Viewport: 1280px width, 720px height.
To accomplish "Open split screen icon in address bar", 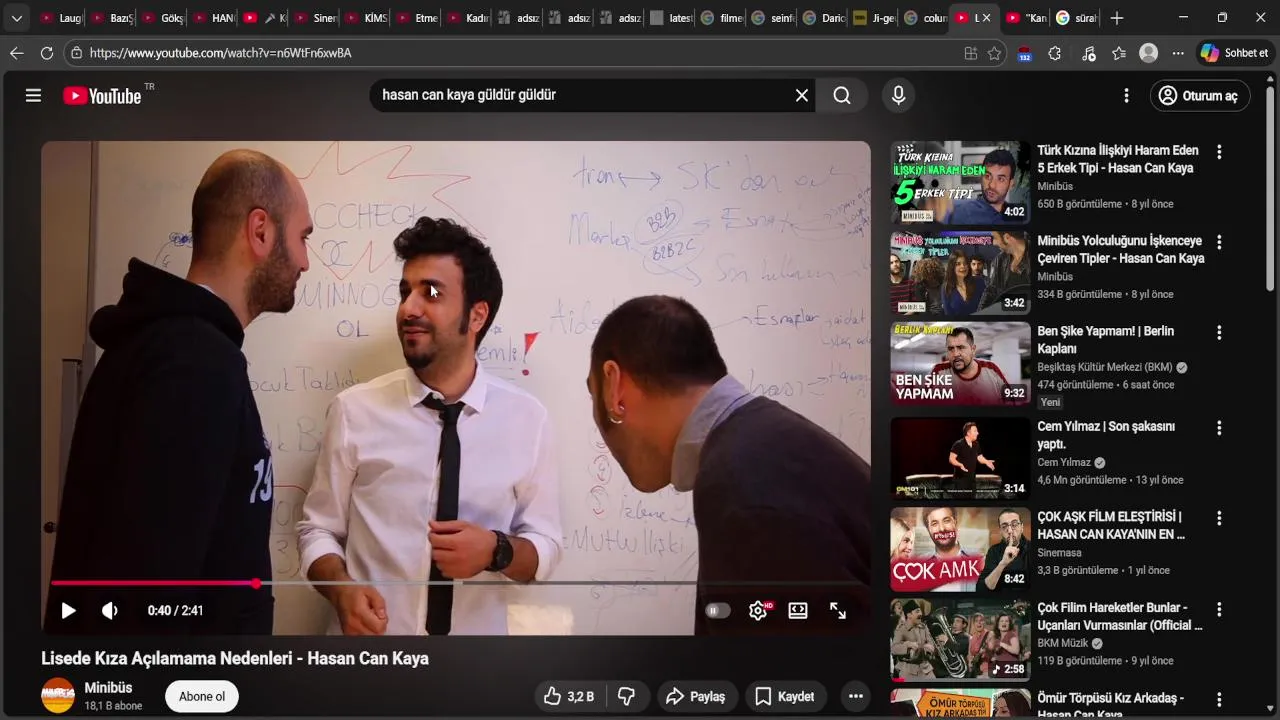I will [970, 53].
